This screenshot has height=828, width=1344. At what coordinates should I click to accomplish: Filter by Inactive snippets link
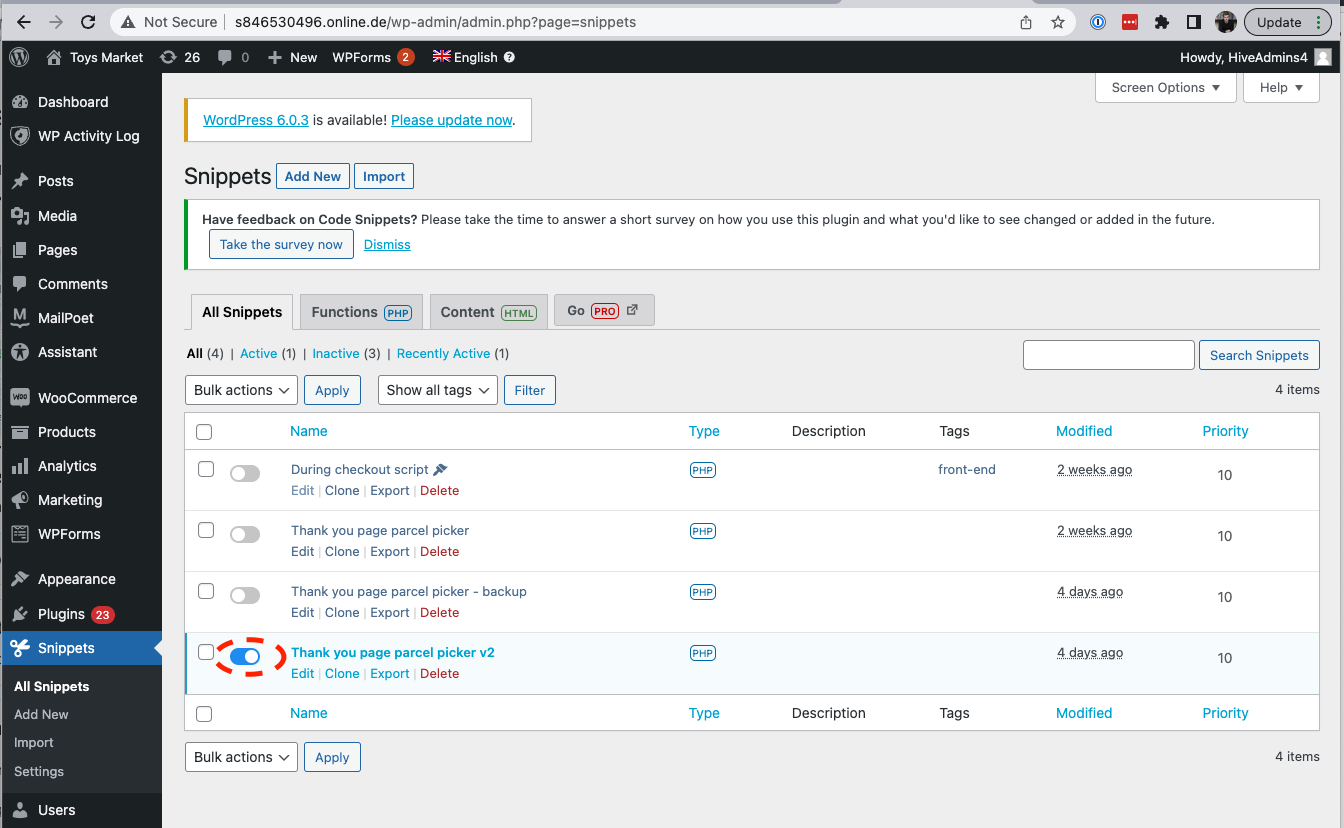coord(336,353)
